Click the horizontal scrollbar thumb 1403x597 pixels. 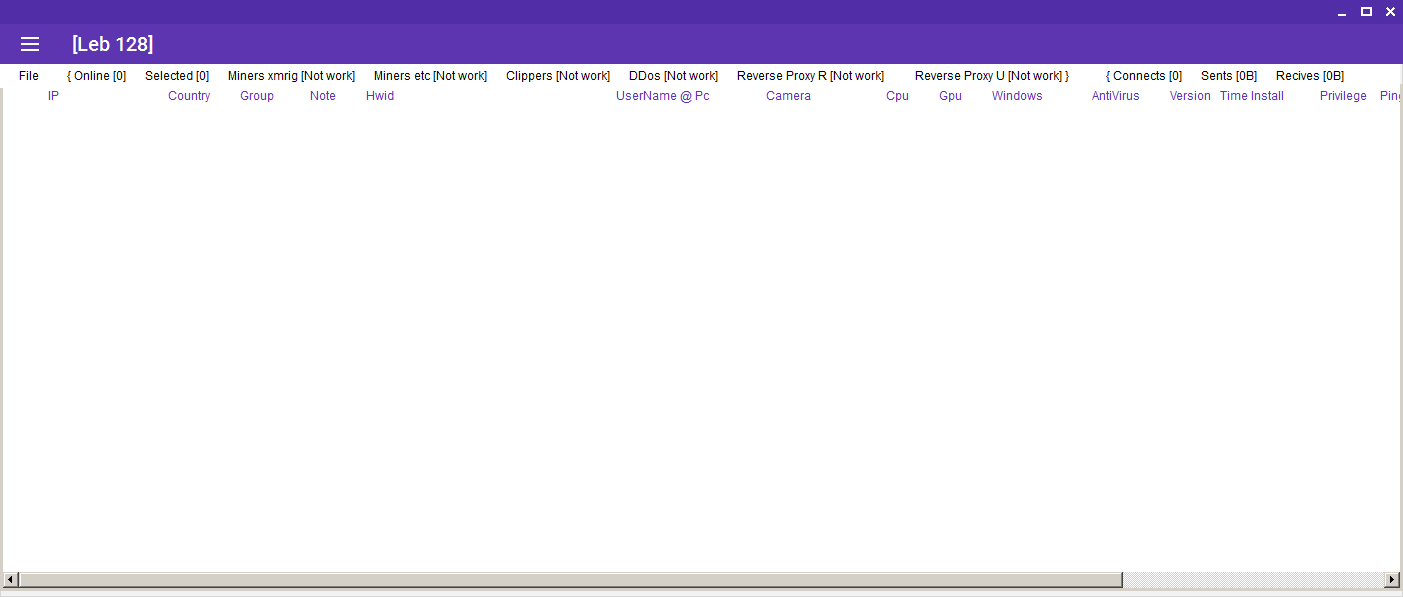click(x=570, y=580)
